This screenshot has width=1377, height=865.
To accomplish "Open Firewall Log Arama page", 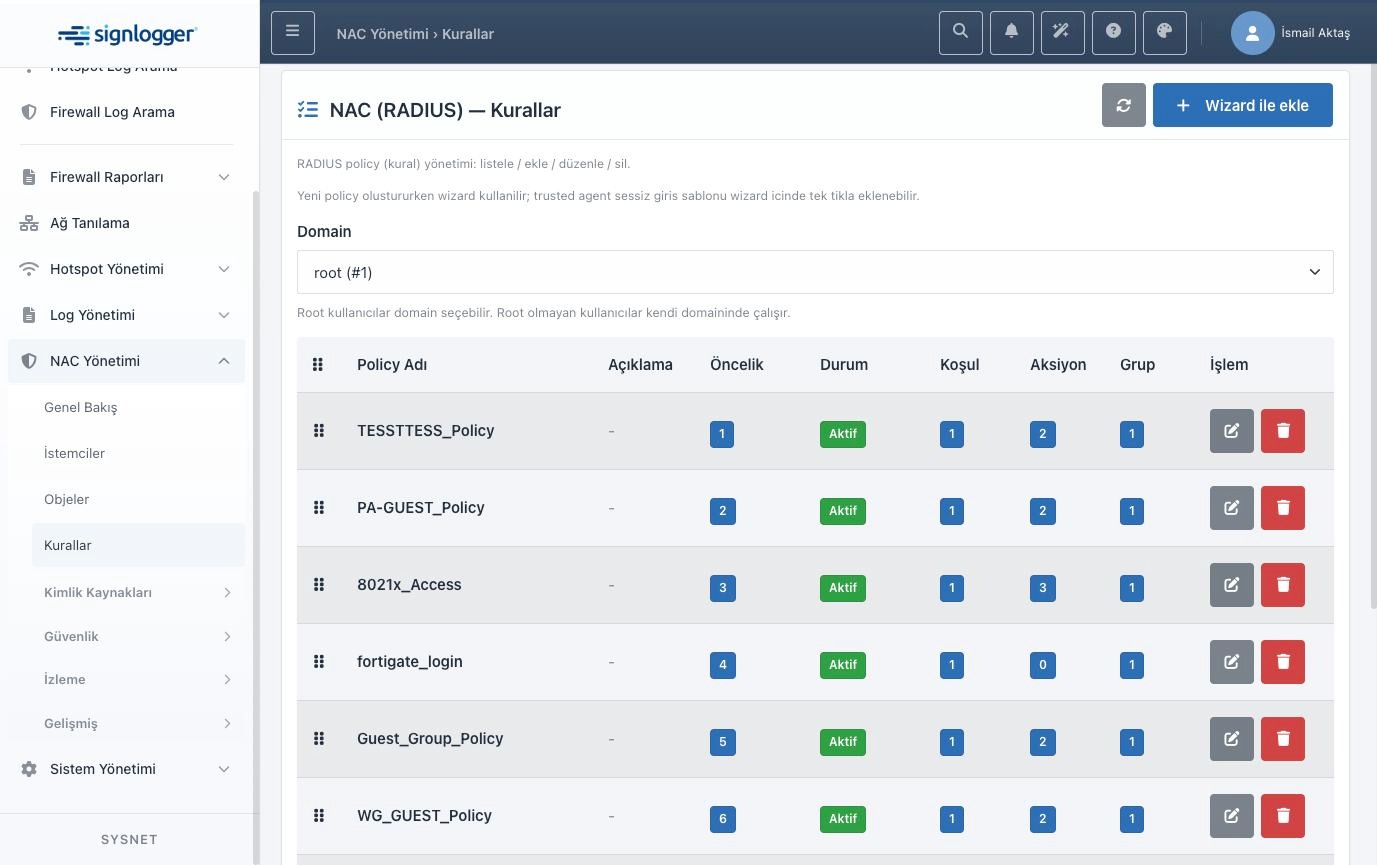I will point(126,112).
